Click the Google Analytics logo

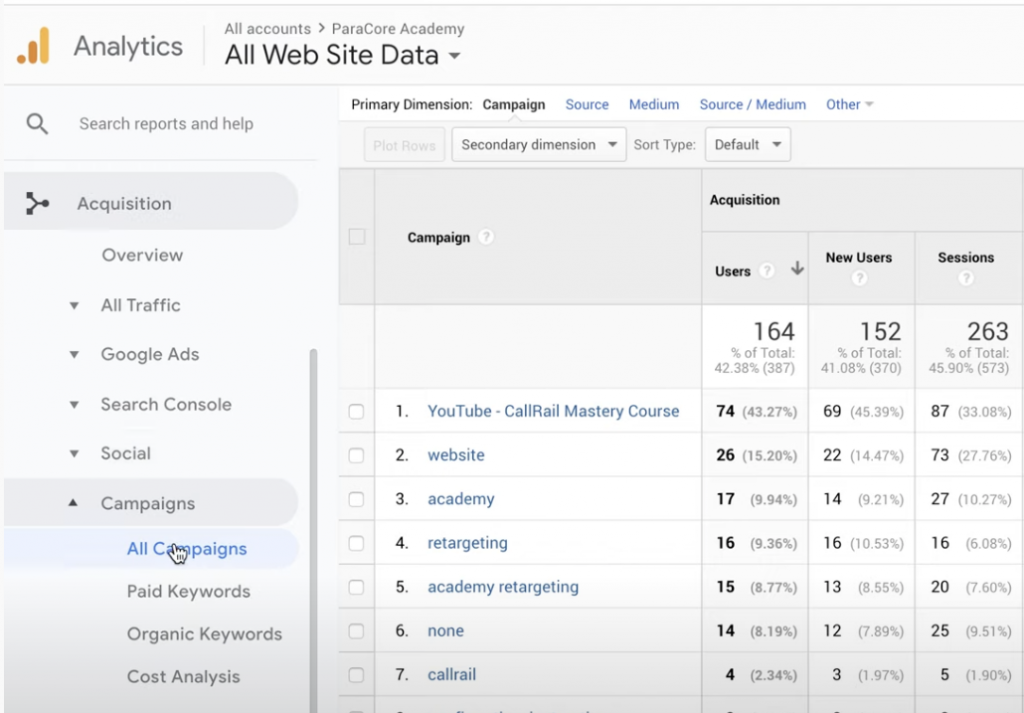(x=33, y=46)
